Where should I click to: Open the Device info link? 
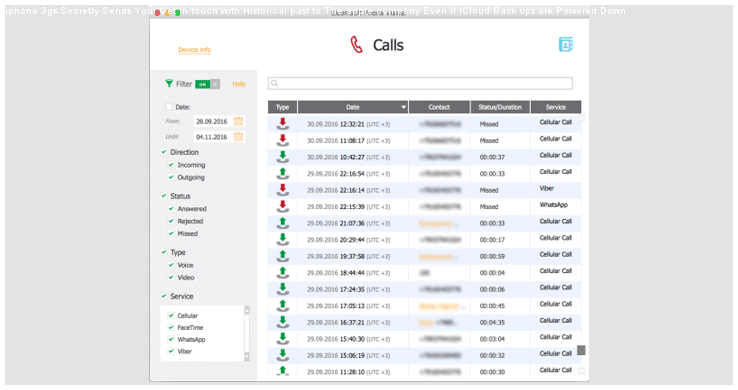pos(194,50)
